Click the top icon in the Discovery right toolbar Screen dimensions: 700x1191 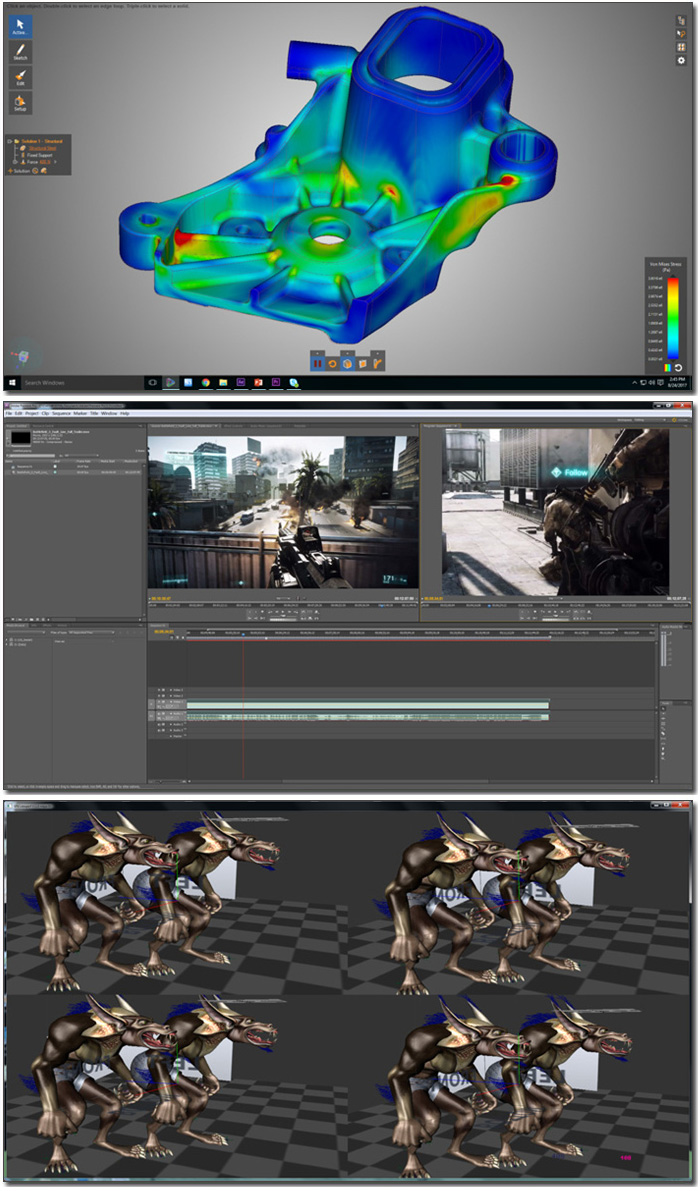click(x=681, y=21)
